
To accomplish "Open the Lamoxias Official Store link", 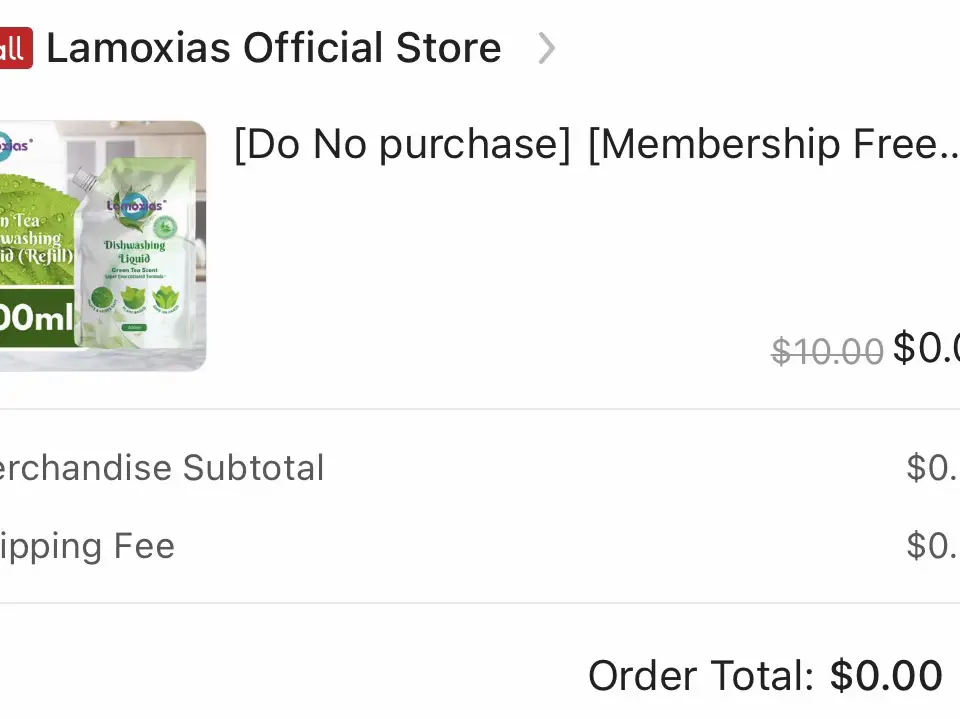I will pyautogui.click(x=273, y=48).
